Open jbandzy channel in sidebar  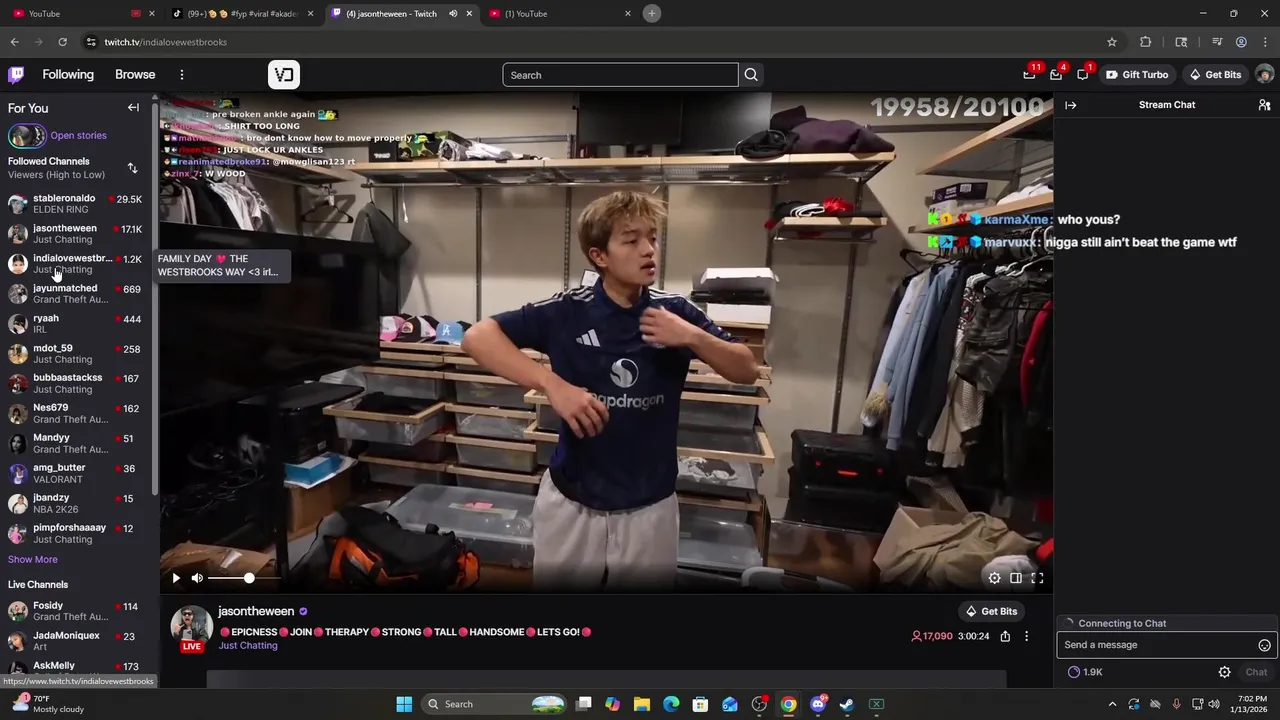76,503
